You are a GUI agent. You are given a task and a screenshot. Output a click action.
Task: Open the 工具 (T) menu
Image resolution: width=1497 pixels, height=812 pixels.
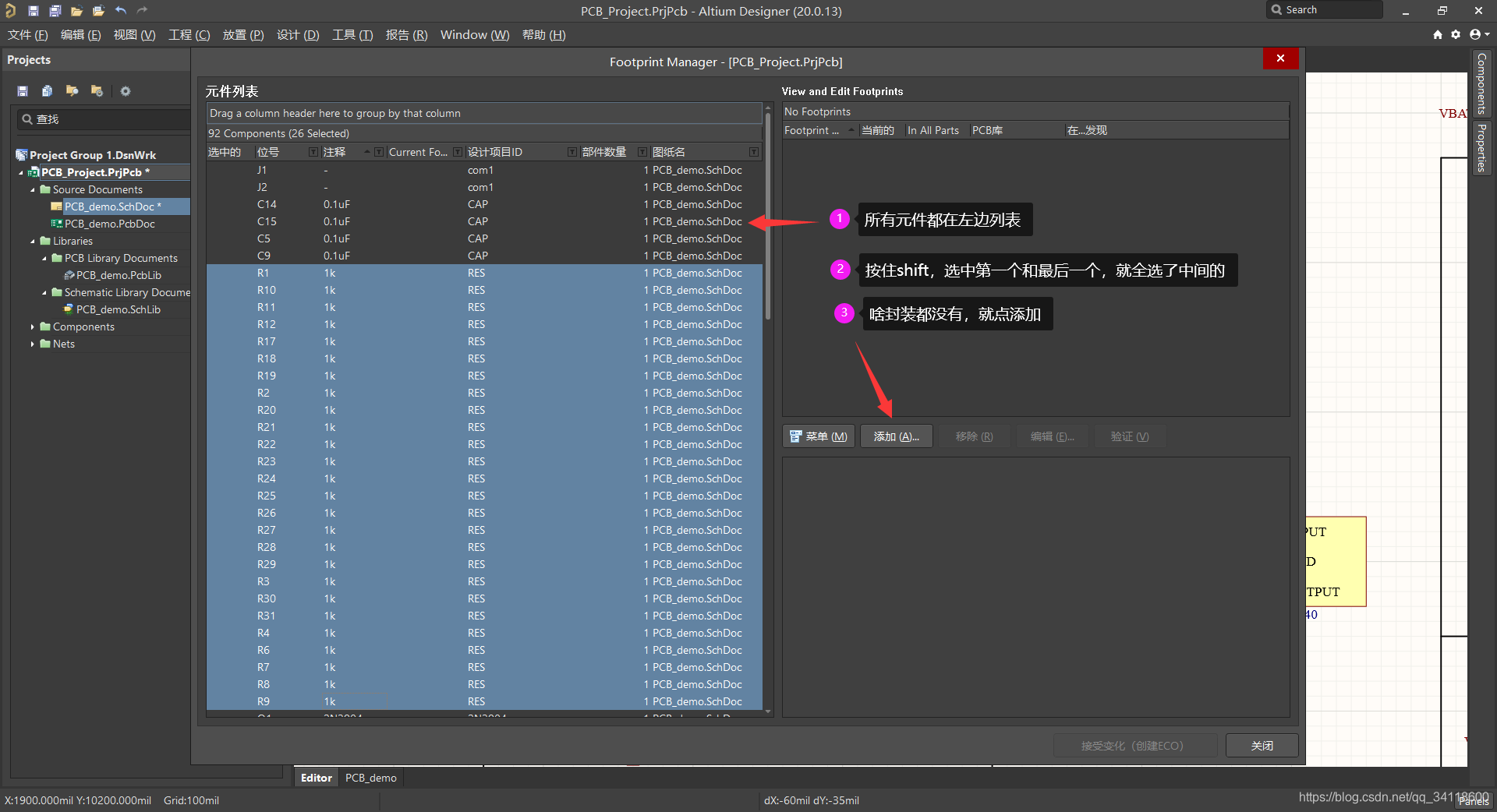pyautogui.click(x=352, y=35)
